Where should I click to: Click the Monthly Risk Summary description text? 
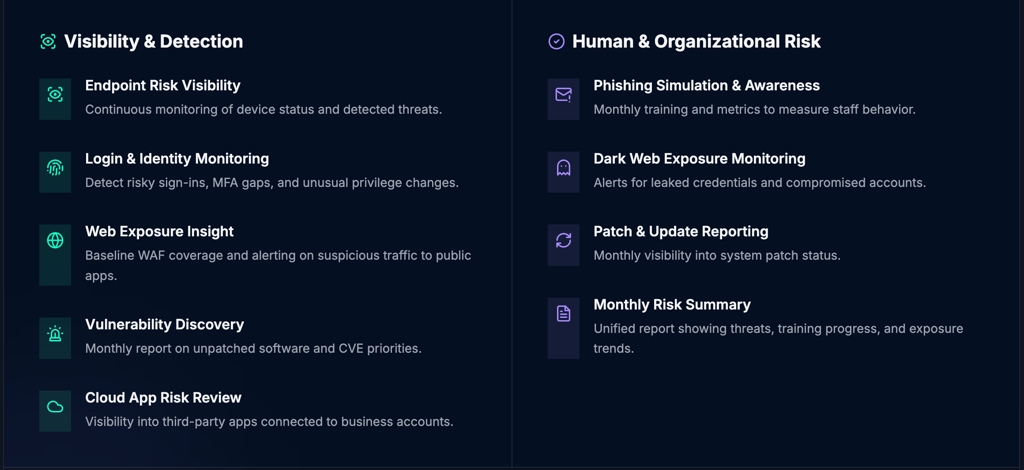tap(778, 338)
